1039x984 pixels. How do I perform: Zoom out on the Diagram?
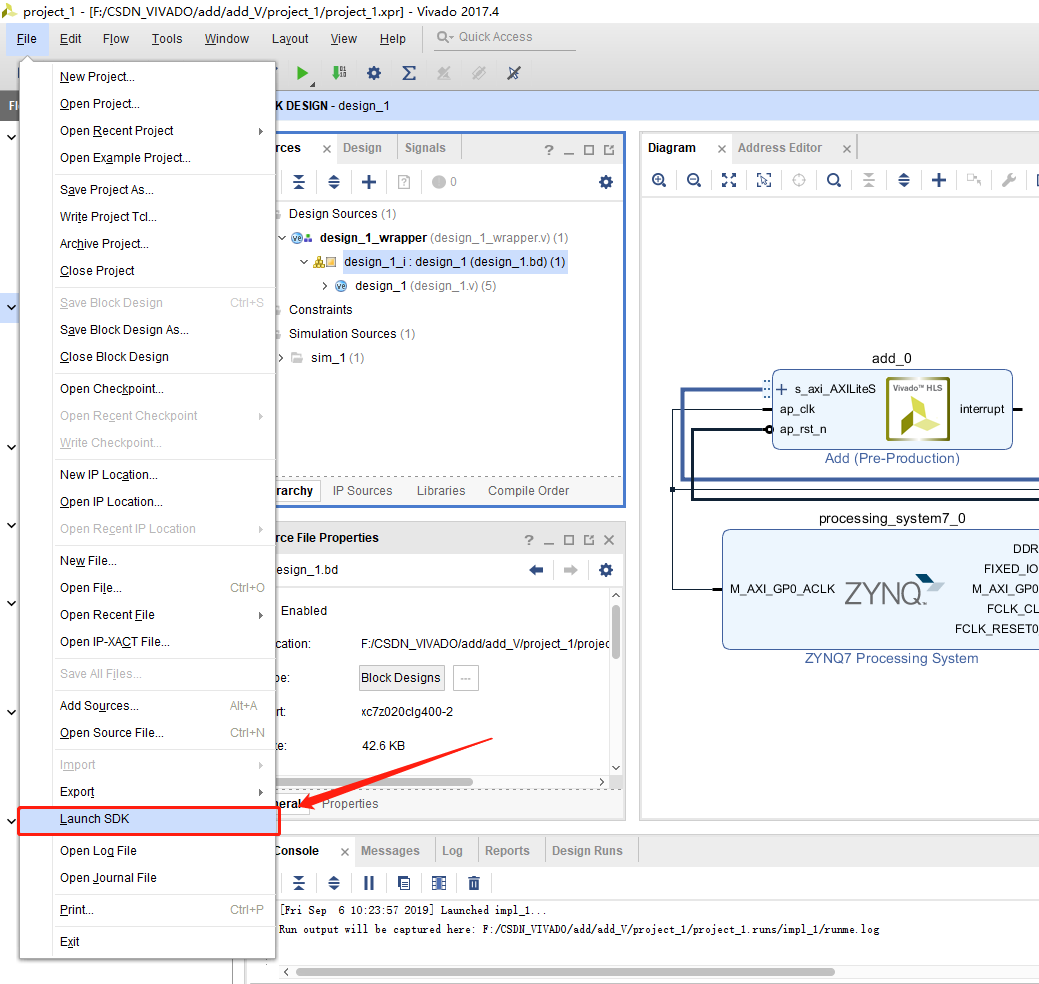694,180
